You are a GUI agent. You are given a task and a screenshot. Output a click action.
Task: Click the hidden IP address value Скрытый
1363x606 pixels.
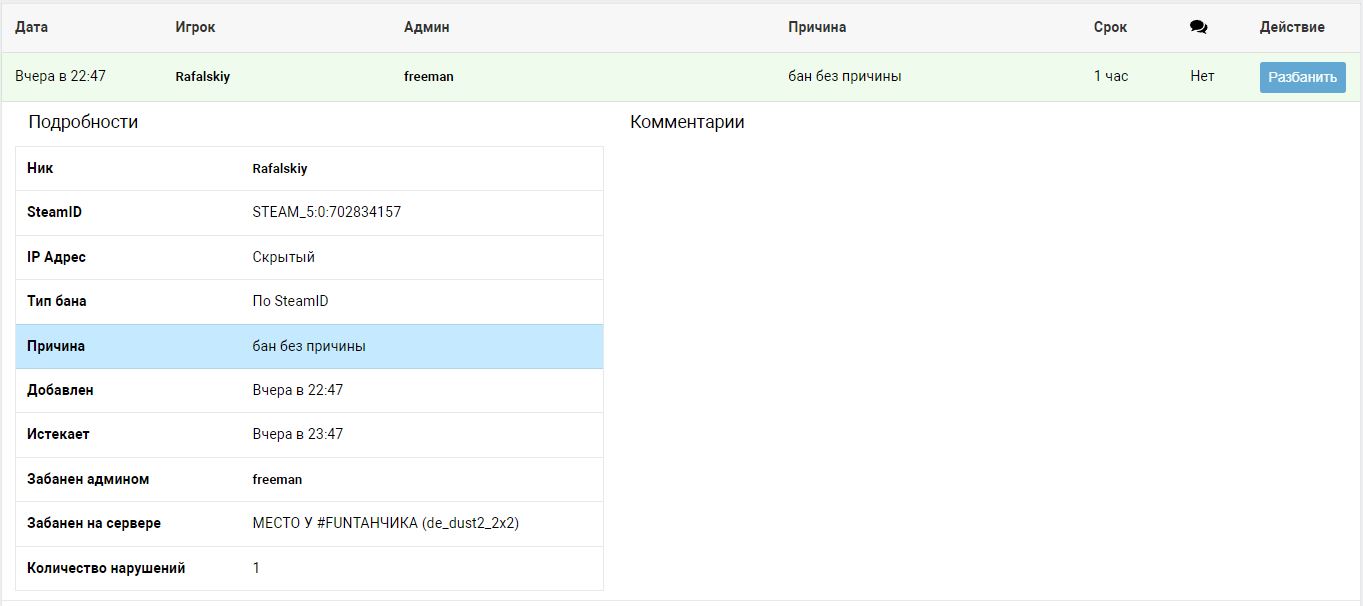point(283,257)
